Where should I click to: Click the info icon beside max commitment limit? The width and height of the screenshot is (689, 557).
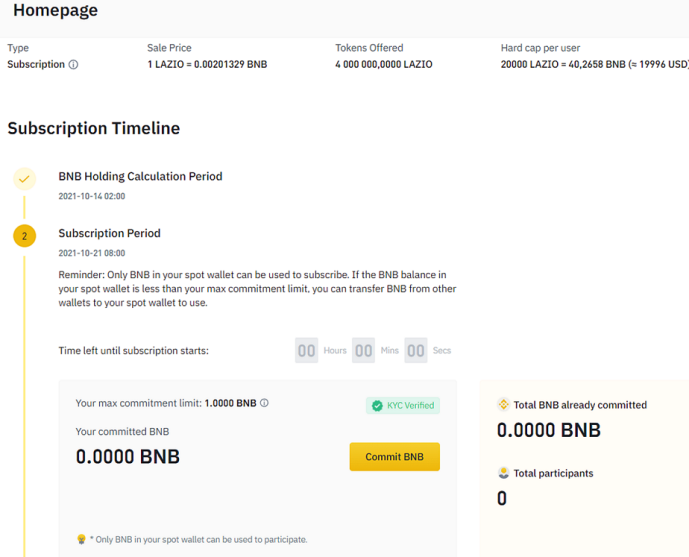coord(264,403)
